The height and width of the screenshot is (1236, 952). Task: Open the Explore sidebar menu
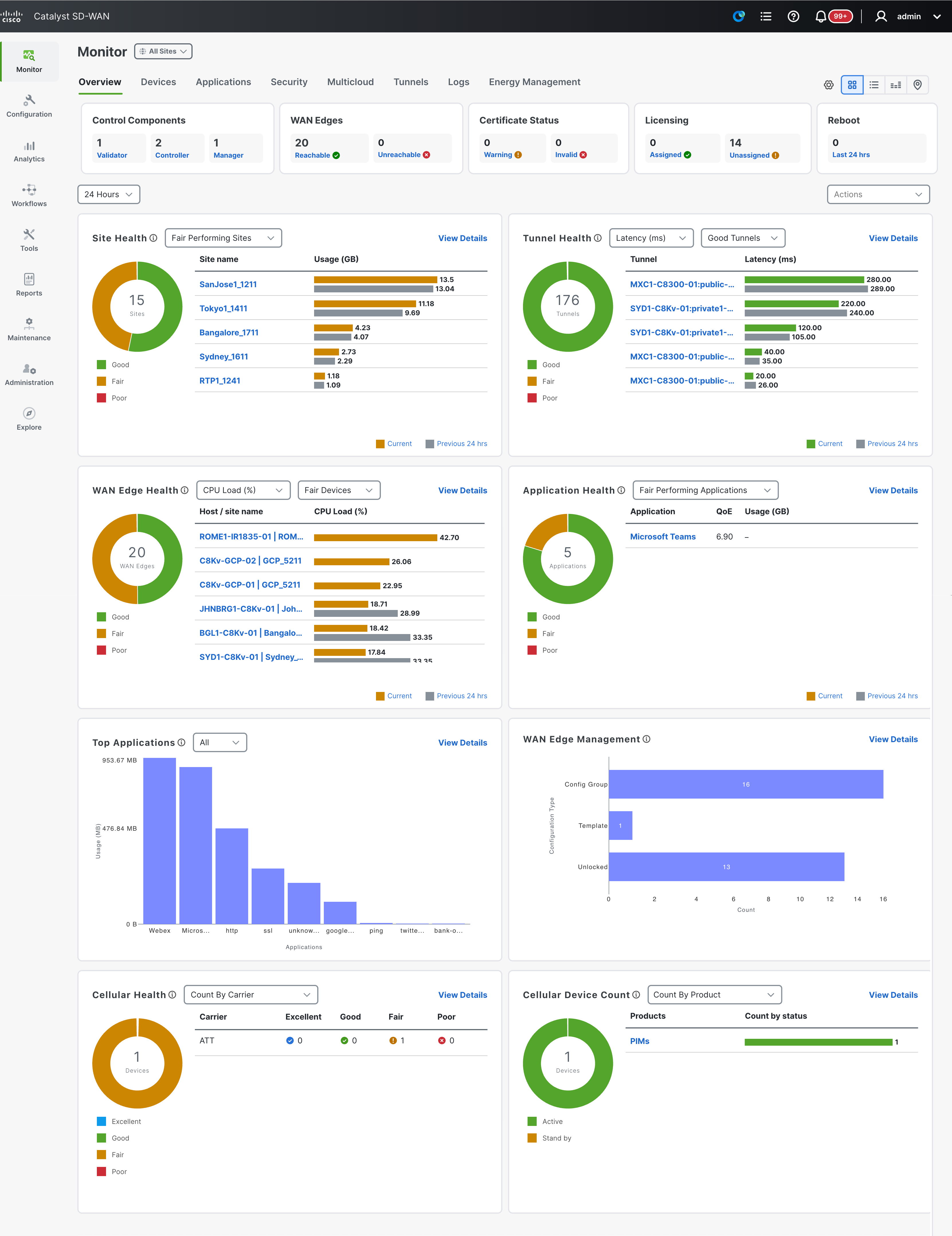pyautogui.click(x=29, y=419)
